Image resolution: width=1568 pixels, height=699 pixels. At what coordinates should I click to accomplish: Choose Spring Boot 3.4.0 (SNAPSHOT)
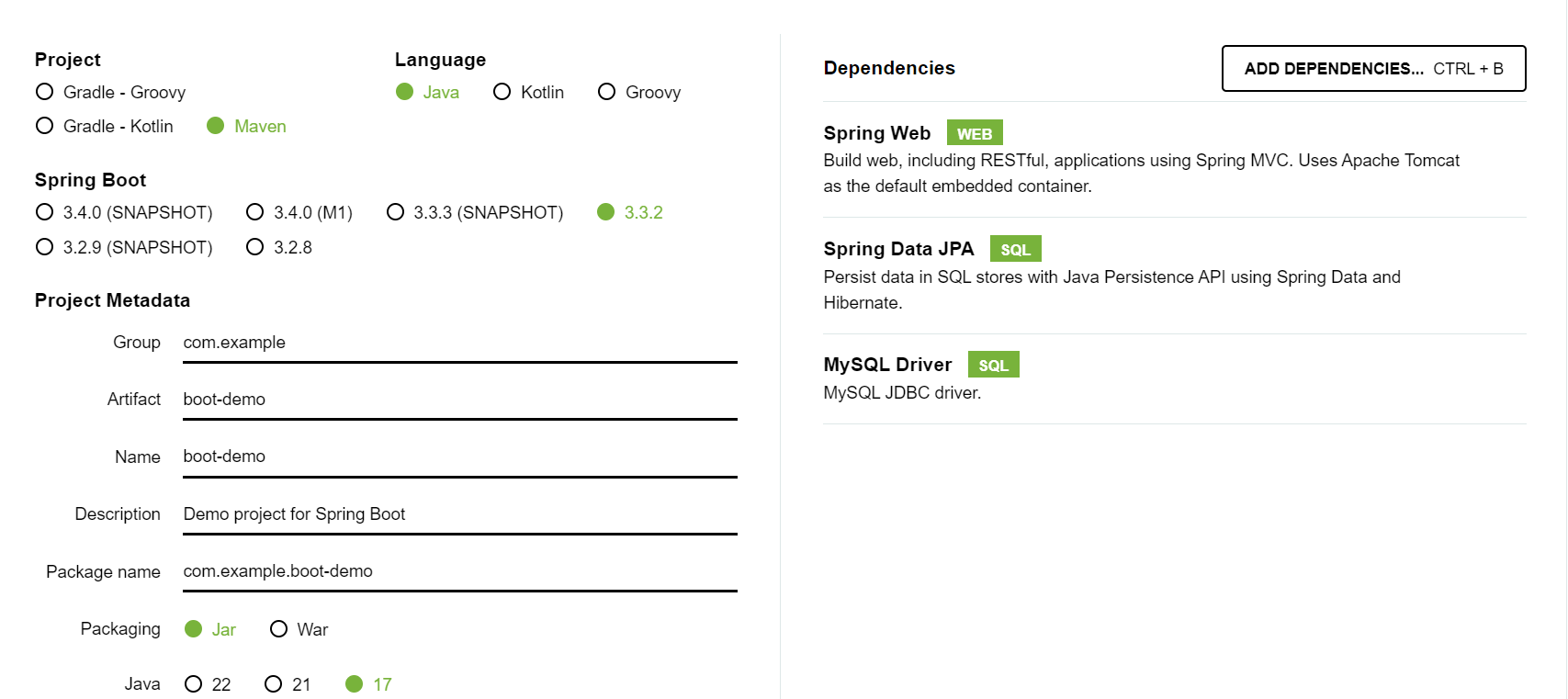coord(124,212)
